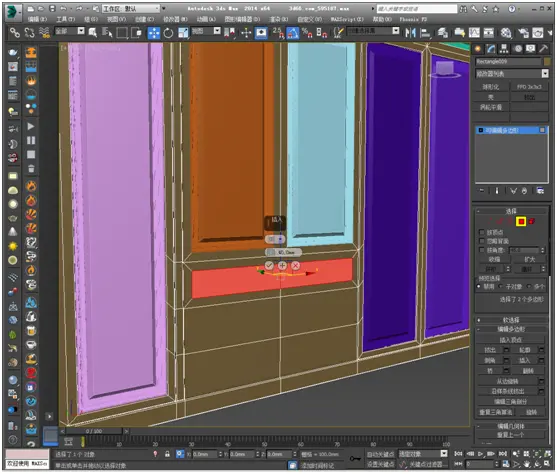
Task: Click the Bind to Space Warp tool
Action: click(44, 33)
